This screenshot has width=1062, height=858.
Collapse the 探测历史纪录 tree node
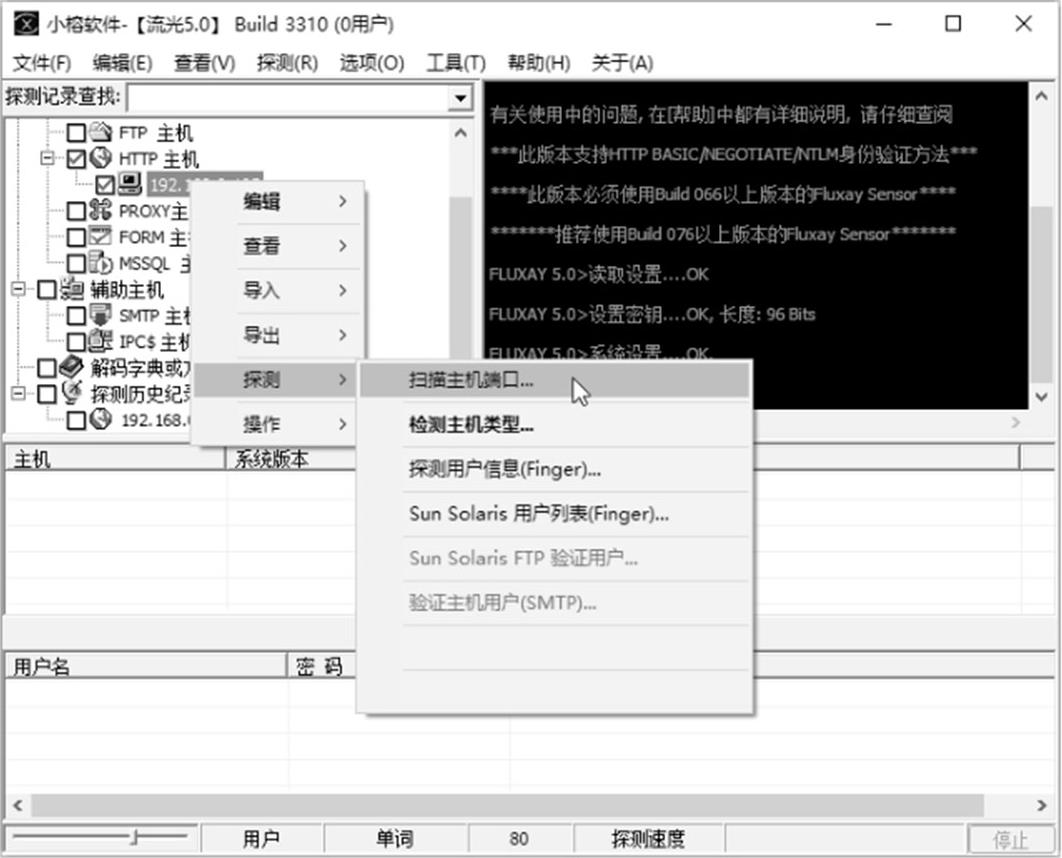[x=18, y=393]
